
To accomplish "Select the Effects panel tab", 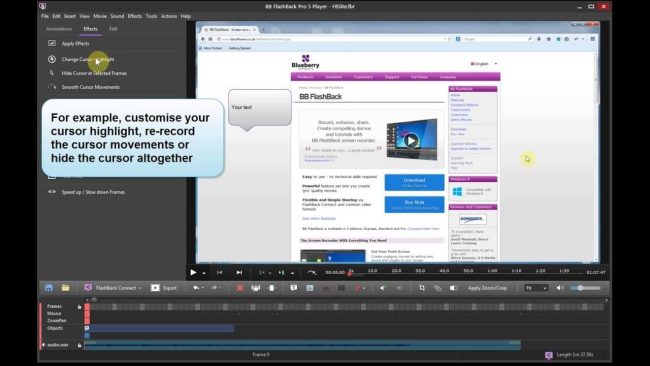I will click(90, 29).
